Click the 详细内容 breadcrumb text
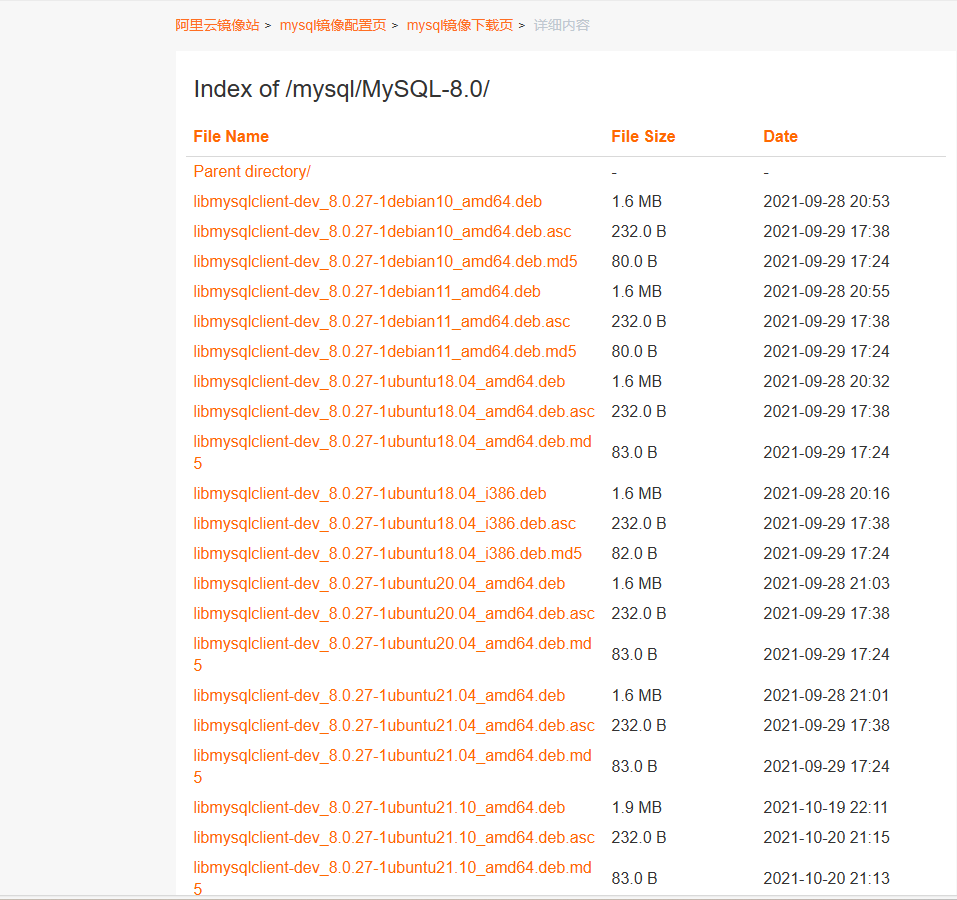The image size is (957, 900). click(x=562, y=25)
